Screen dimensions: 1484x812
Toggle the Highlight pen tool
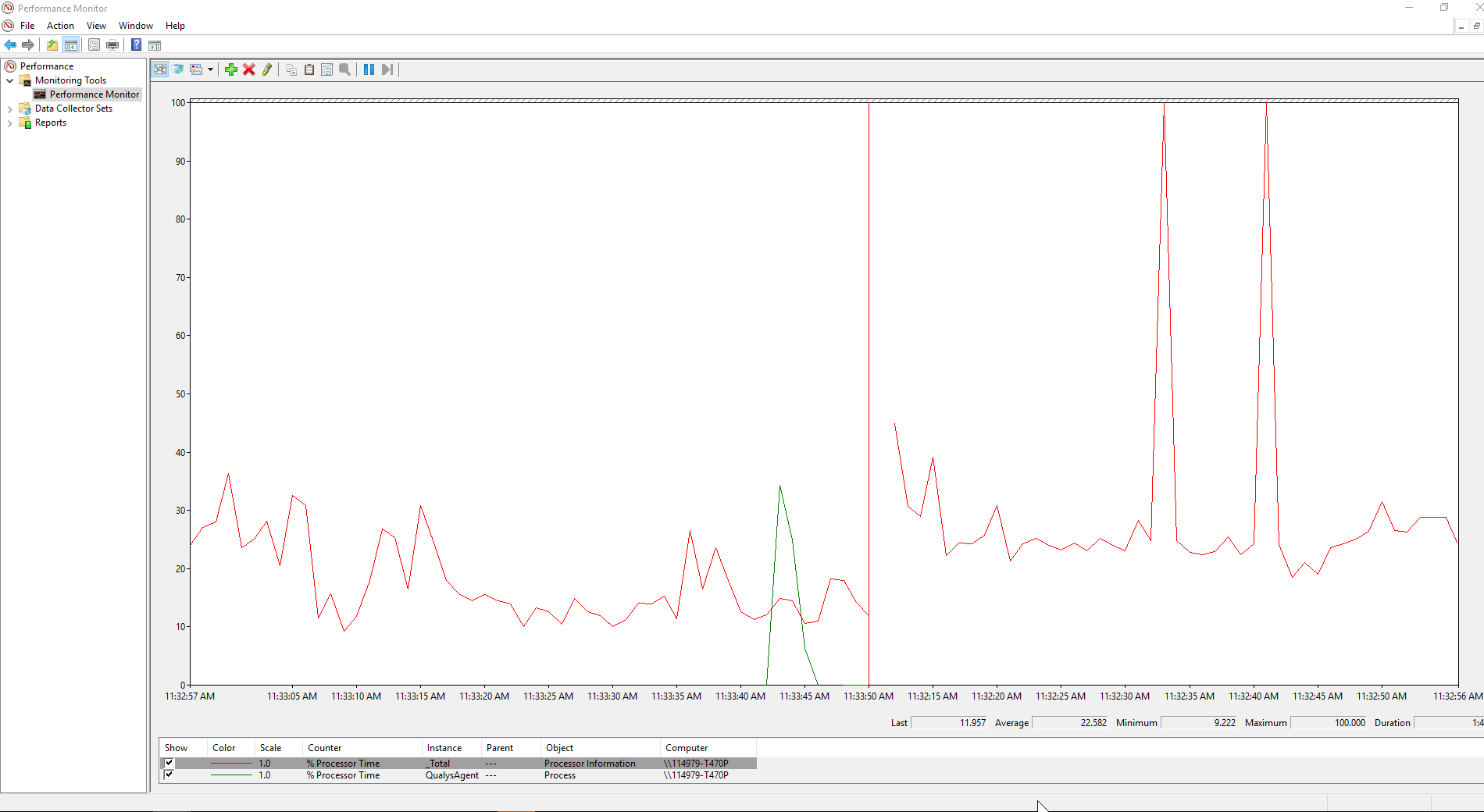click(267, 69)
